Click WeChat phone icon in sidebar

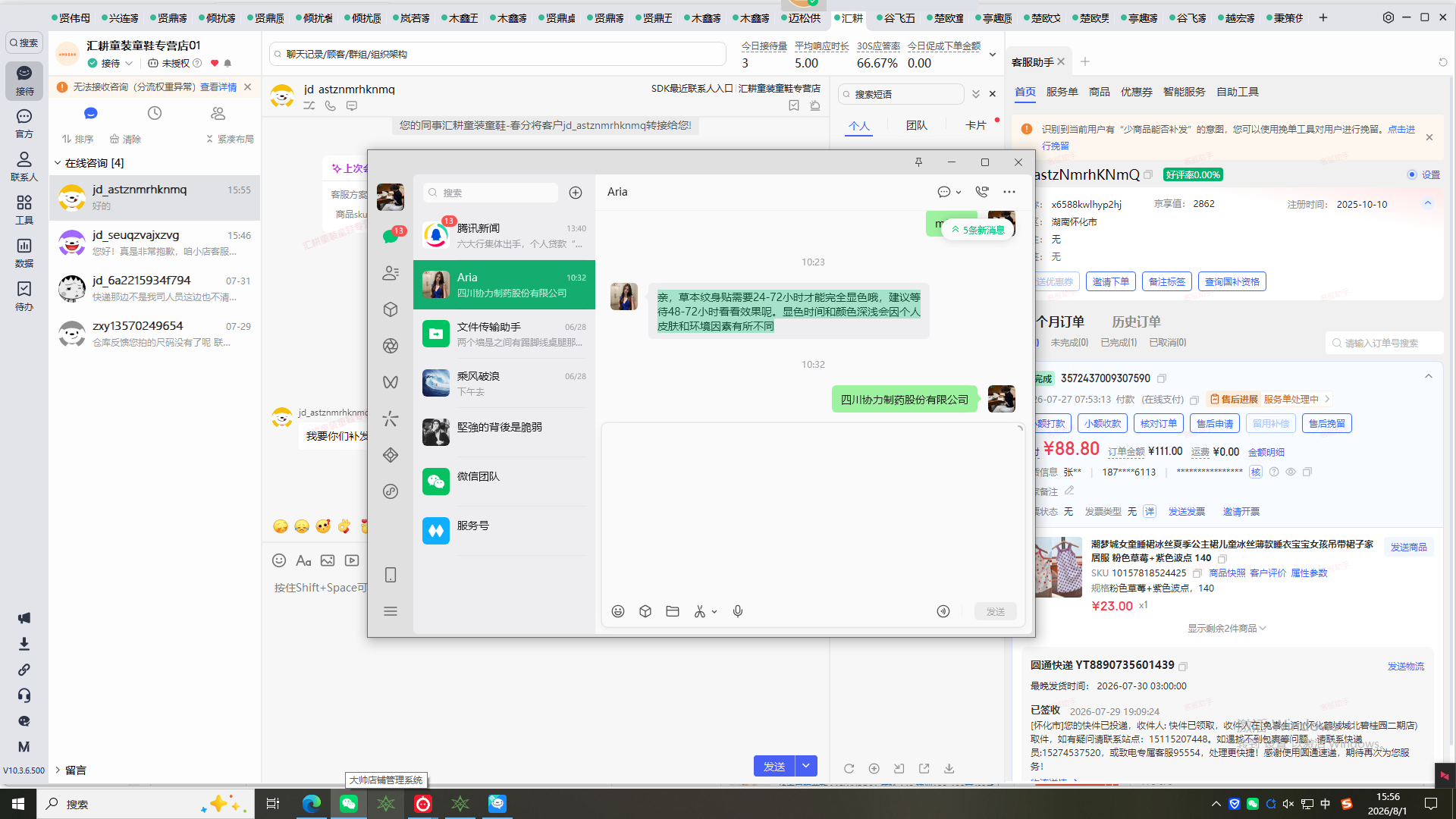(x=391, y=575)
